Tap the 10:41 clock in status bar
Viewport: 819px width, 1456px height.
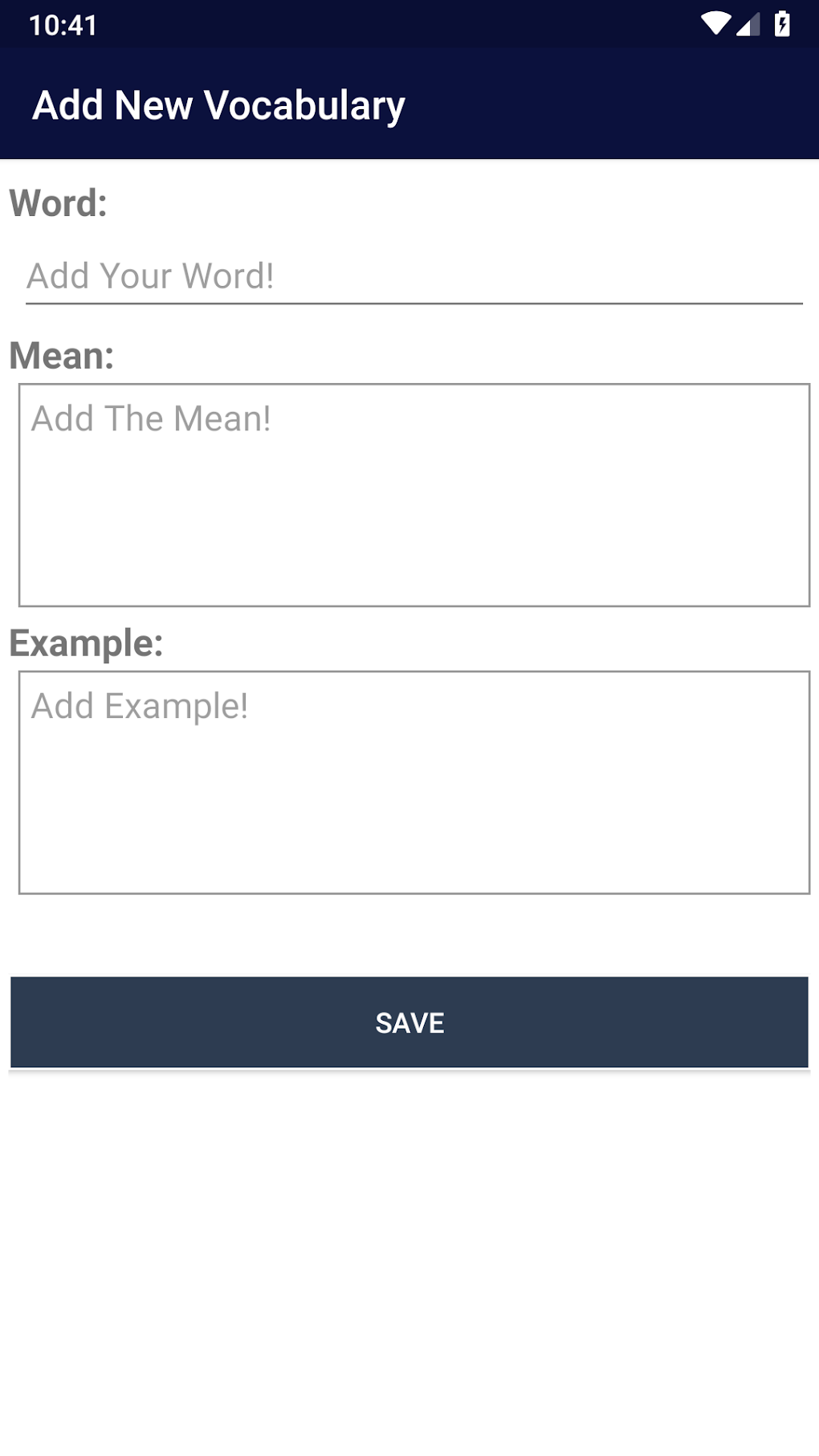point(63,25)
